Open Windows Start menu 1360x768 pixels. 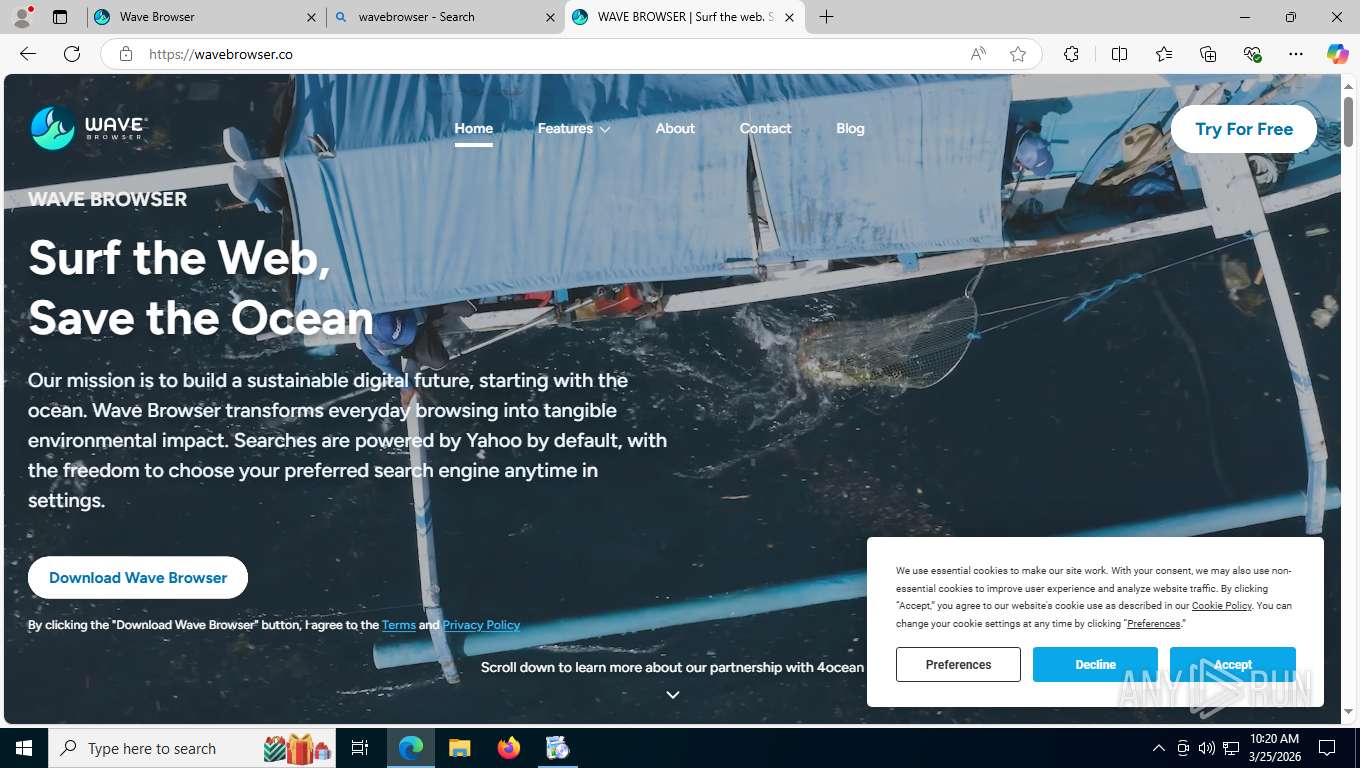tap(24, 748)
